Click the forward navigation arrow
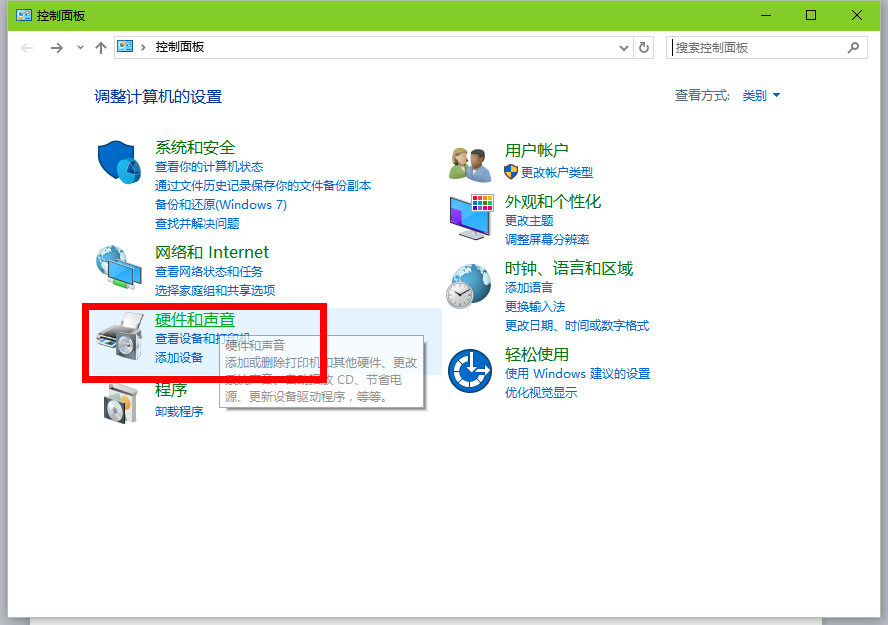888x625 pixels. point(57,48)
